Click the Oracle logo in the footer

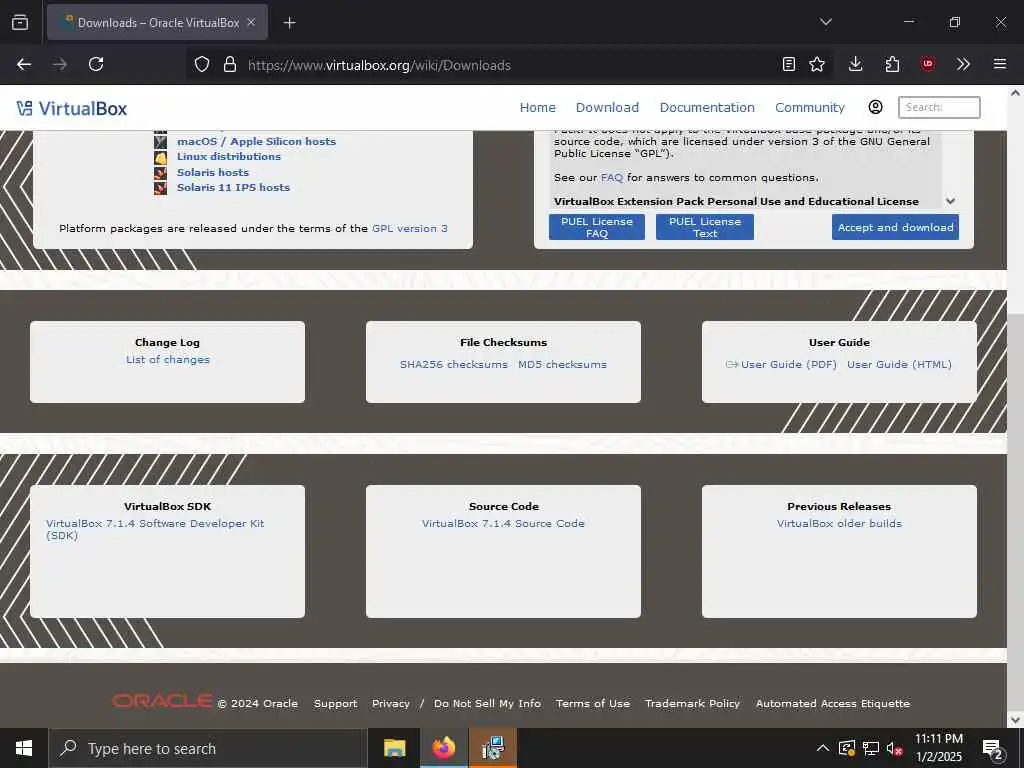click(x=162, y=701)
